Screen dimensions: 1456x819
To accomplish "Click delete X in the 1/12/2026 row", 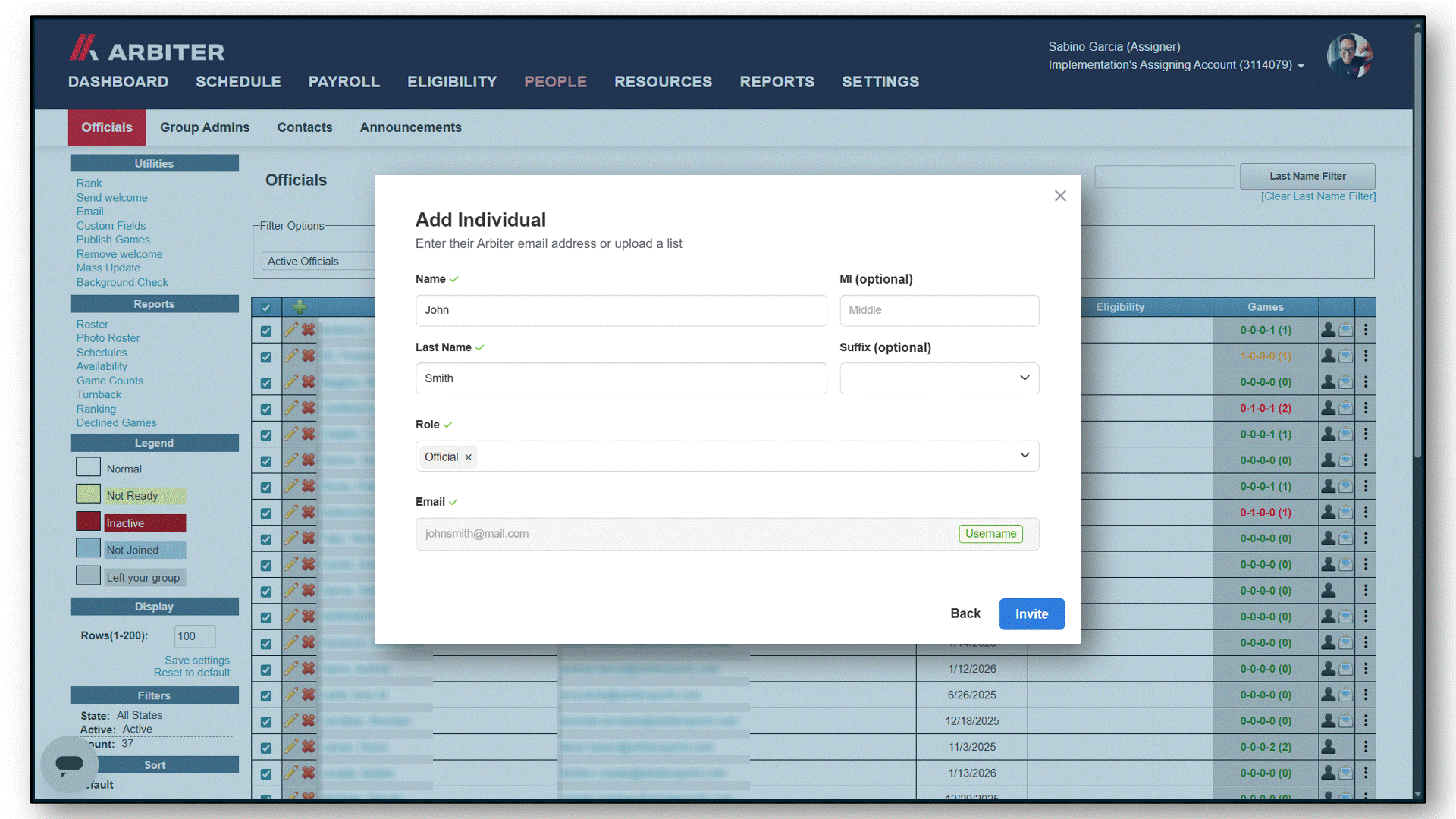I will [x=309, y=669].
